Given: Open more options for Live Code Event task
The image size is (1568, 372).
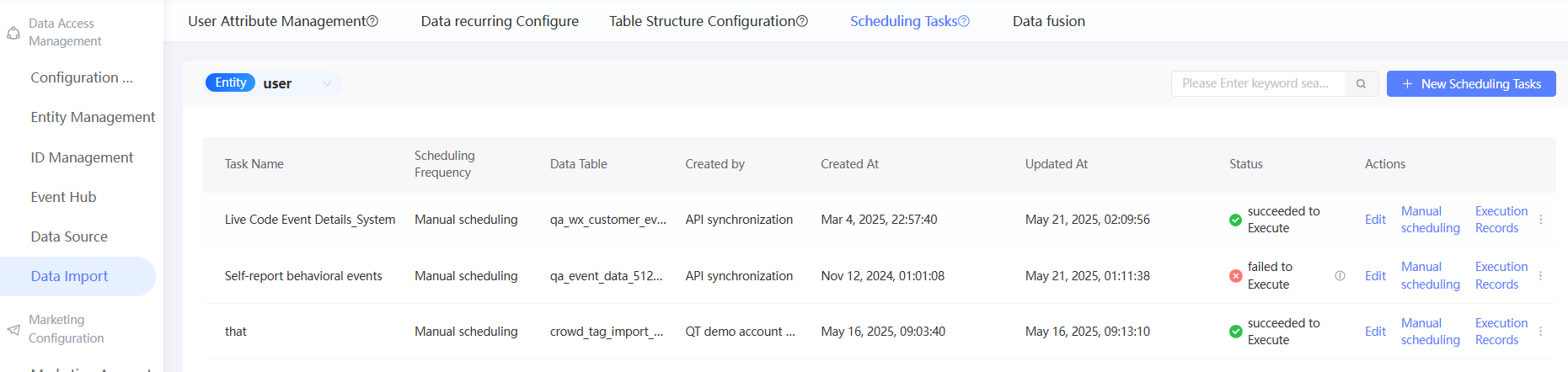Looking at the screenshot, I should click(1541, 220).
